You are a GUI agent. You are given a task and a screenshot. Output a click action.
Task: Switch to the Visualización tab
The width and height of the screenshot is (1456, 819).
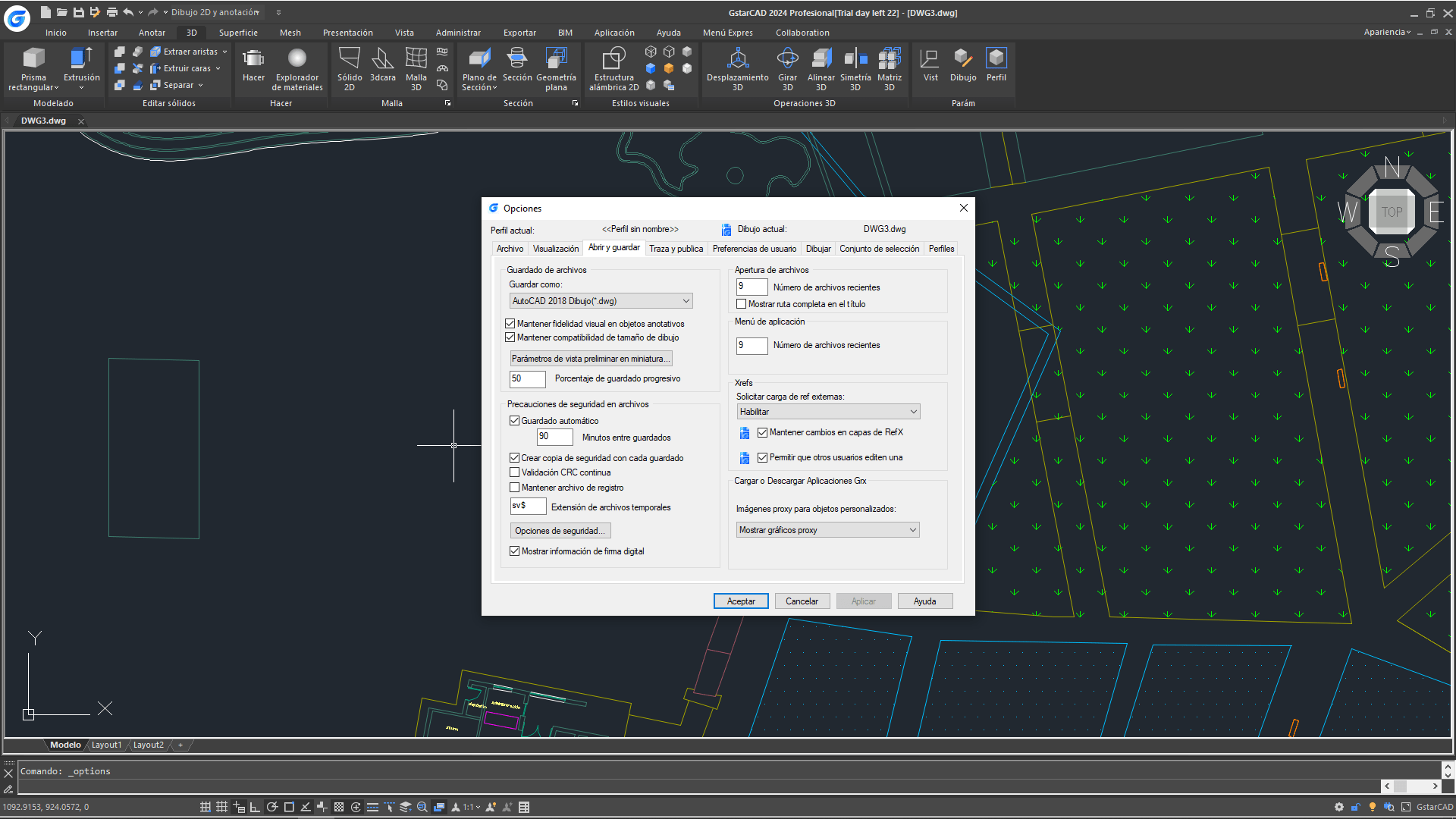pyautogui.click(x=555, y=249)
